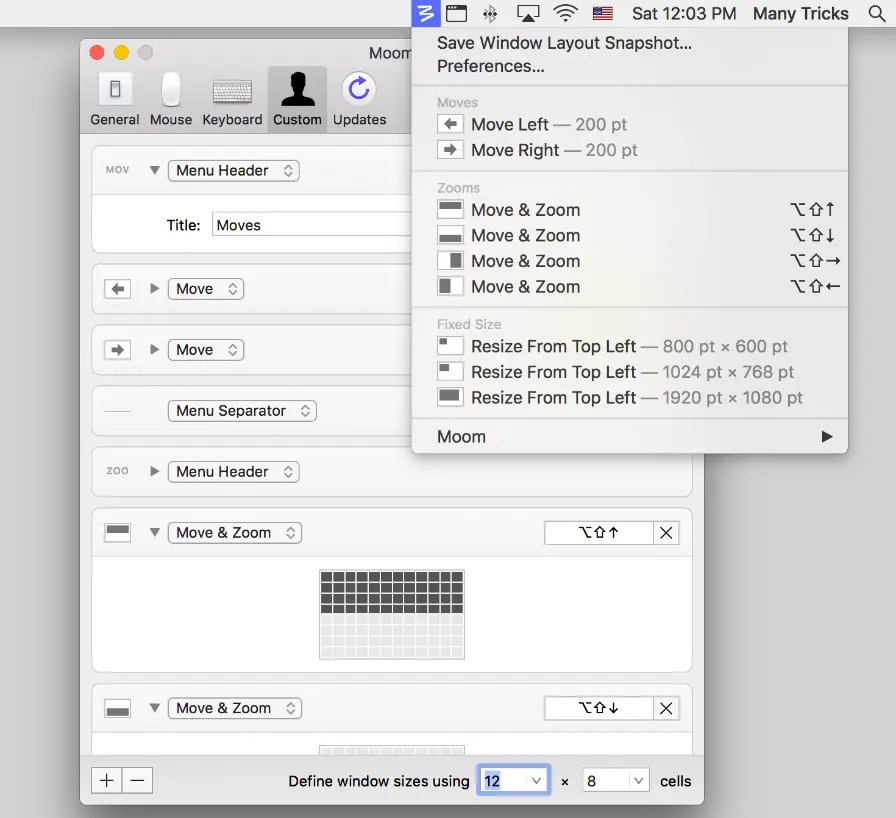Select the Custom actions pane
This screenshot has height=818, width=896.
point(297,98)
